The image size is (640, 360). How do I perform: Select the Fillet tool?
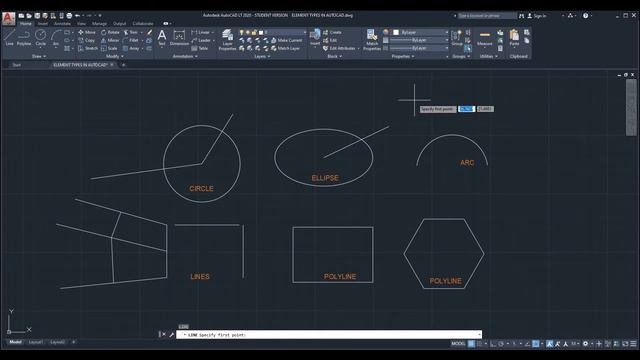pos(131,40)
